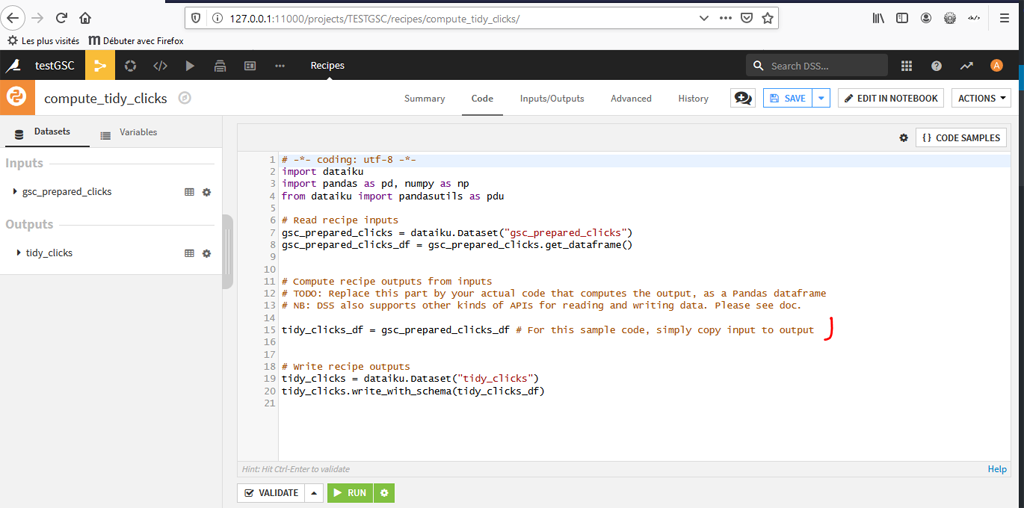Open 'Les plus visités' bookmark
This screenshot has width=1024, height=508.
[x=43, y=40]
